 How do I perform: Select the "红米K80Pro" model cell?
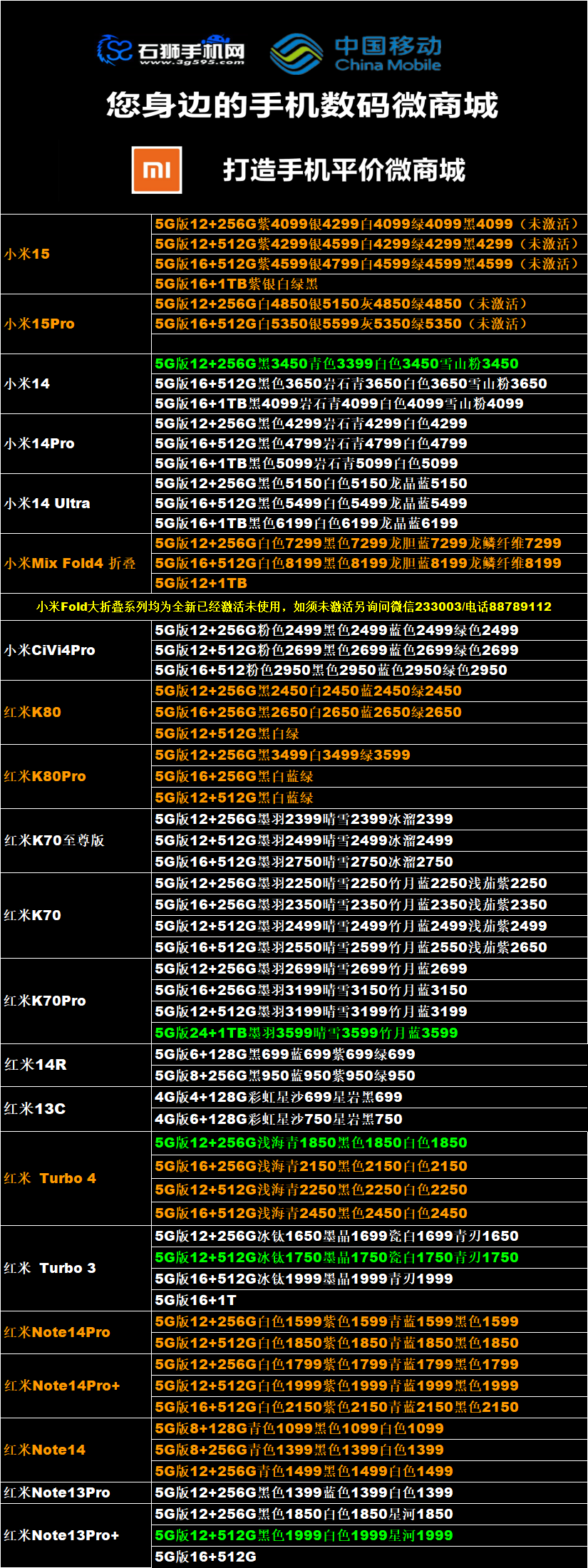(x=76, y=776)
